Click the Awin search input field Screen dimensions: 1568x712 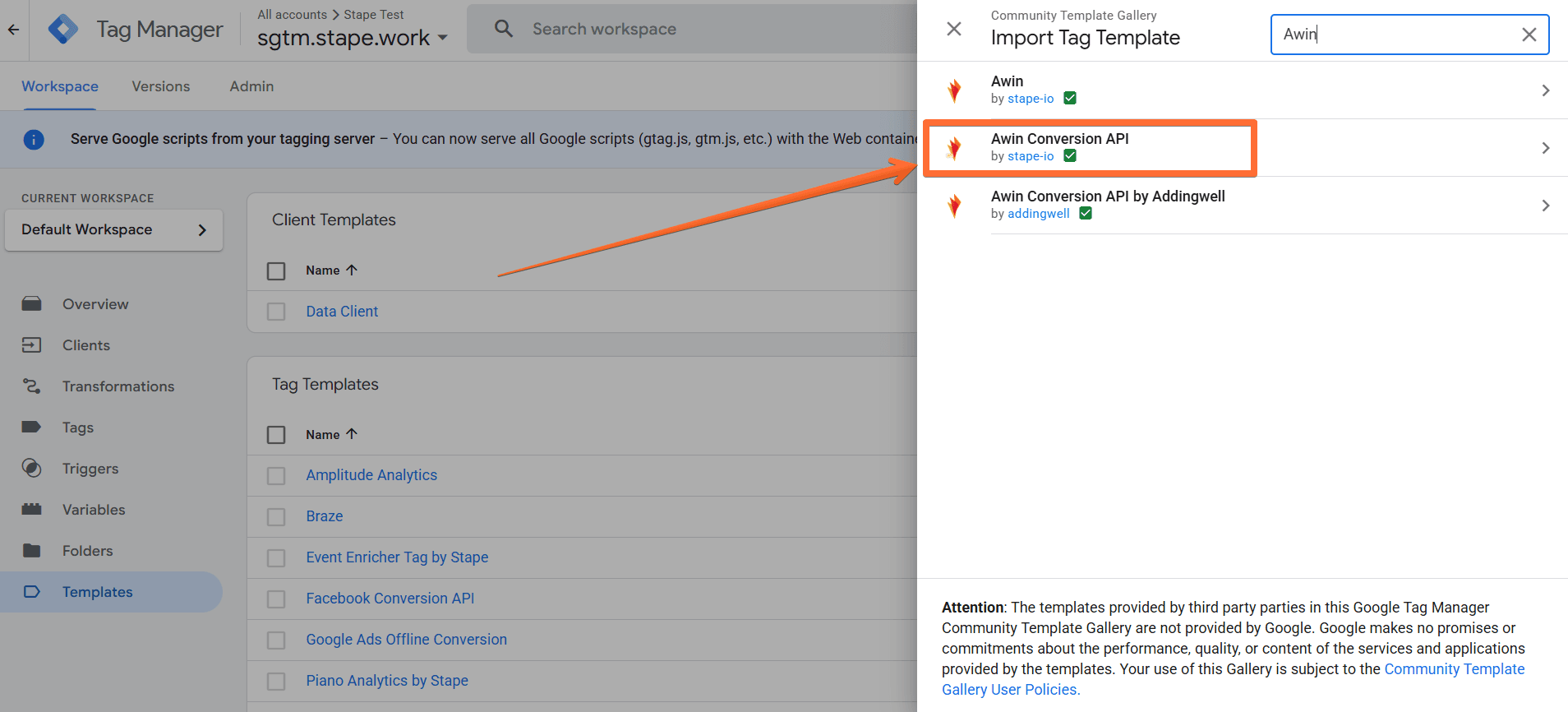[1397, 35]
